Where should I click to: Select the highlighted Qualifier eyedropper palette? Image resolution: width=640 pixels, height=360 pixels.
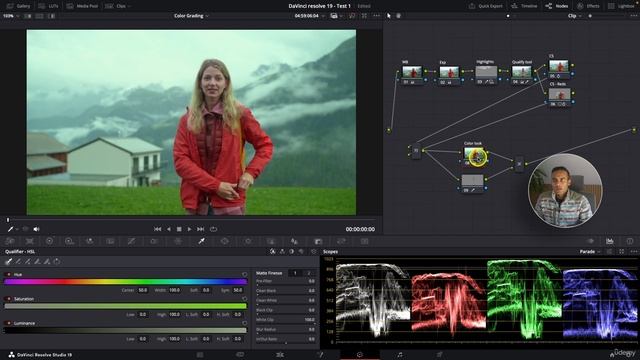point(201,241)
